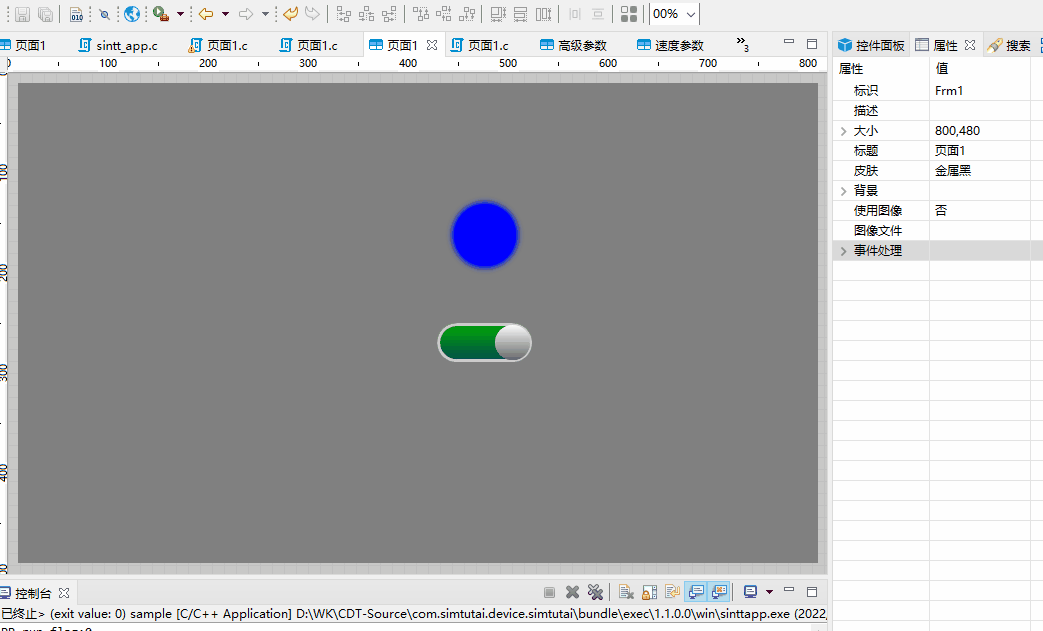The width and height of the screenshot is (1043, 631).
Task: Select the align-left alignment tool
Action: point(342,13)
